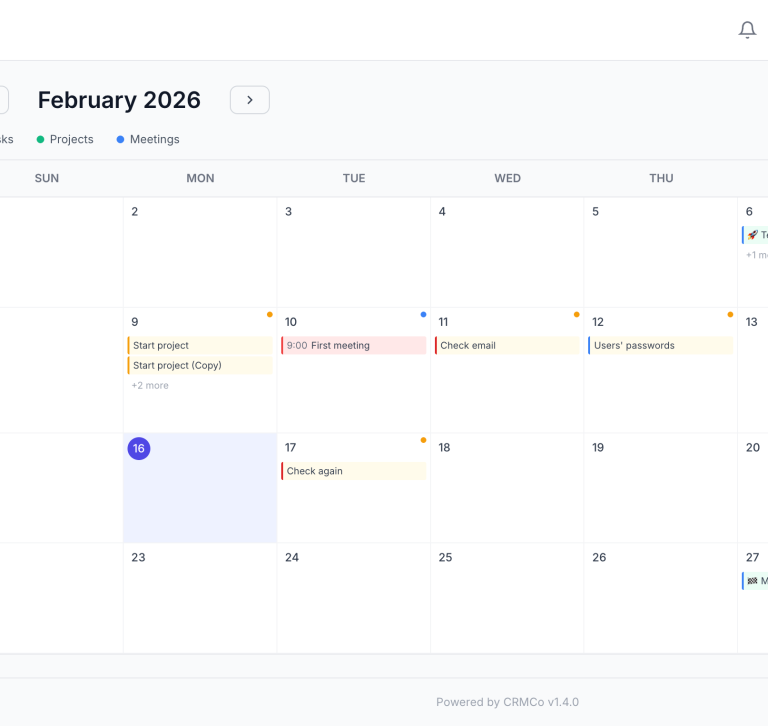This screenshot has width=768, height=726.
Task: Expand '+2 more' events on February 9
Action: point(150,385)
